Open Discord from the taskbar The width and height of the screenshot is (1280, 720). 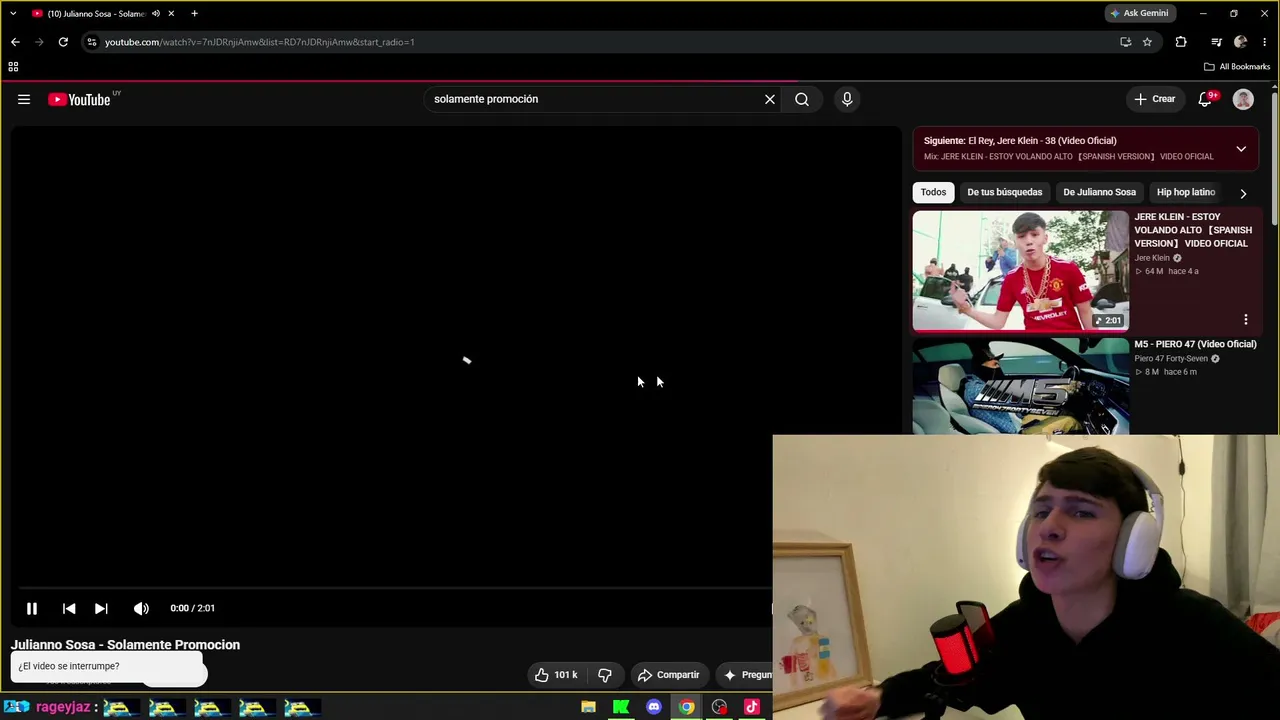pos(654,707)
